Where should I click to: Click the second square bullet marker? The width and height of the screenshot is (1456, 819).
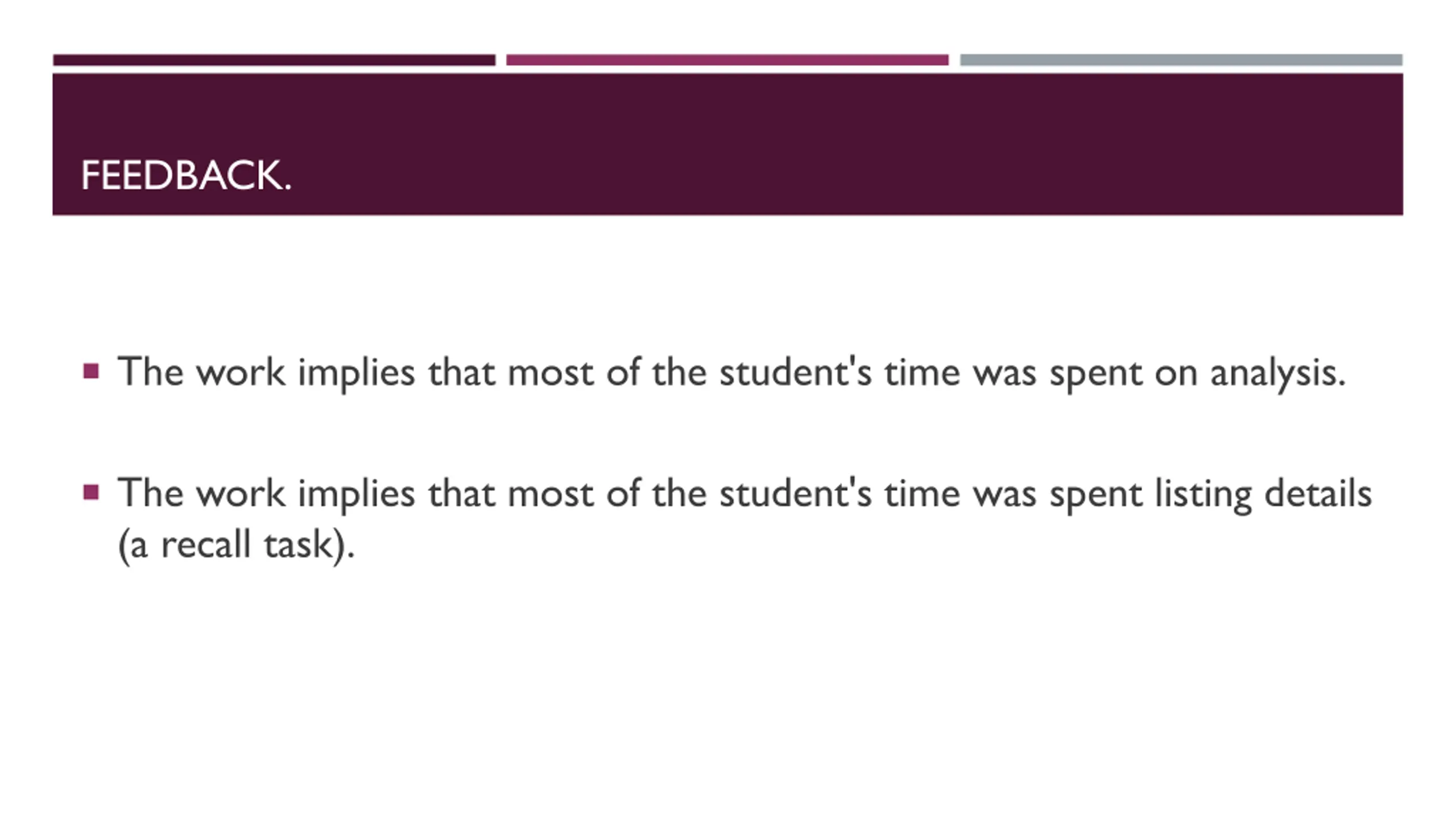coord(91,492)
